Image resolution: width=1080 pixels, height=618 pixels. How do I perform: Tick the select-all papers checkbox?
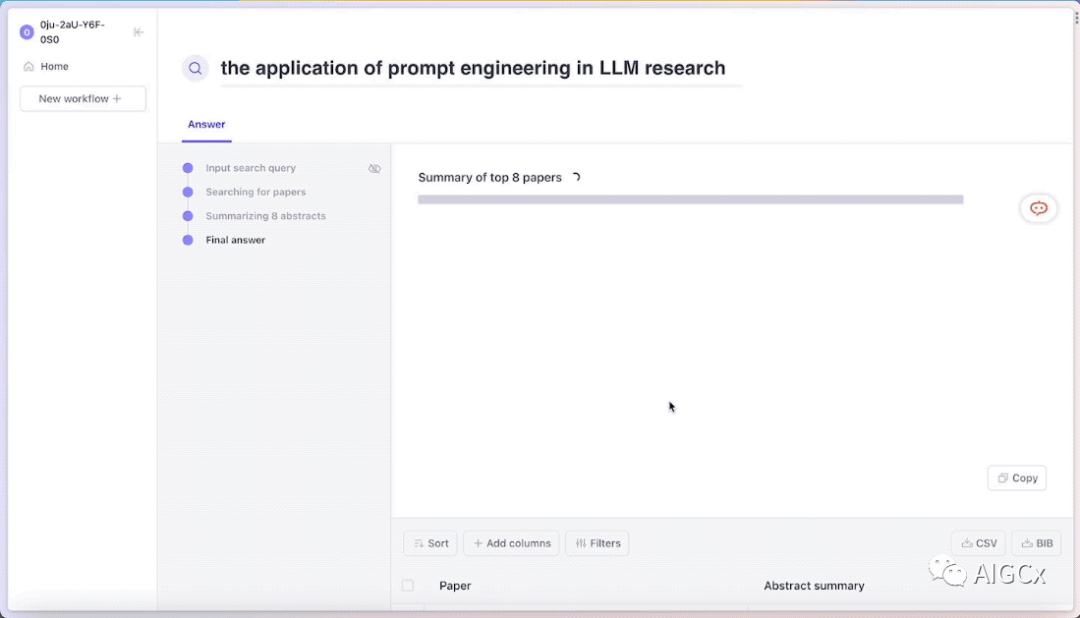(x=408, y=586)
